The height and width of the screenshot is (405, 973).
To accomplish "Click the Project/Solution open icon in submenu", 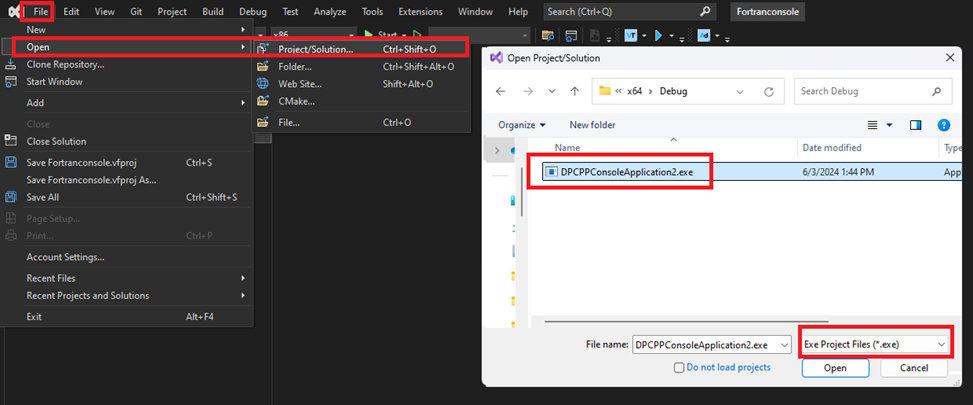I will 263,48.
